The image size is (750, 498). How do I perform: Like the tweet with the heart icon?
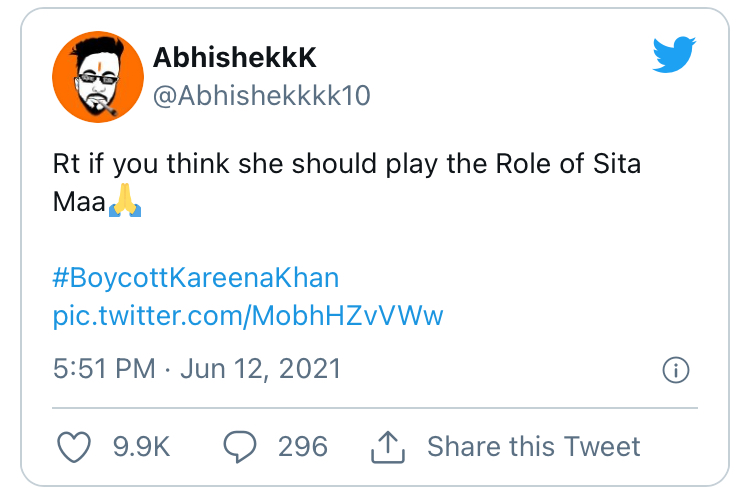[74, 447]
